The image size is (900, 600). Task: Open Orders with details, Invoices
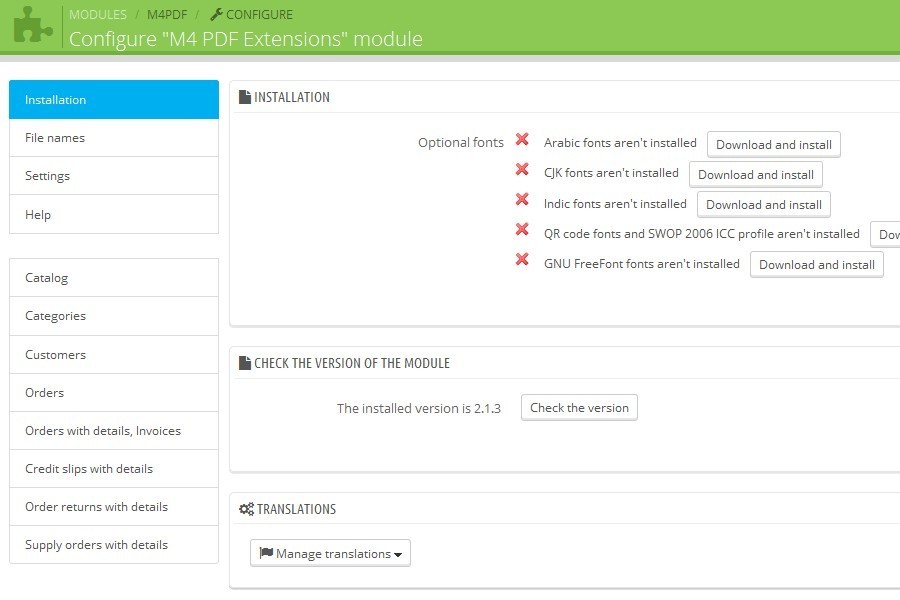[x=114, y=431]
